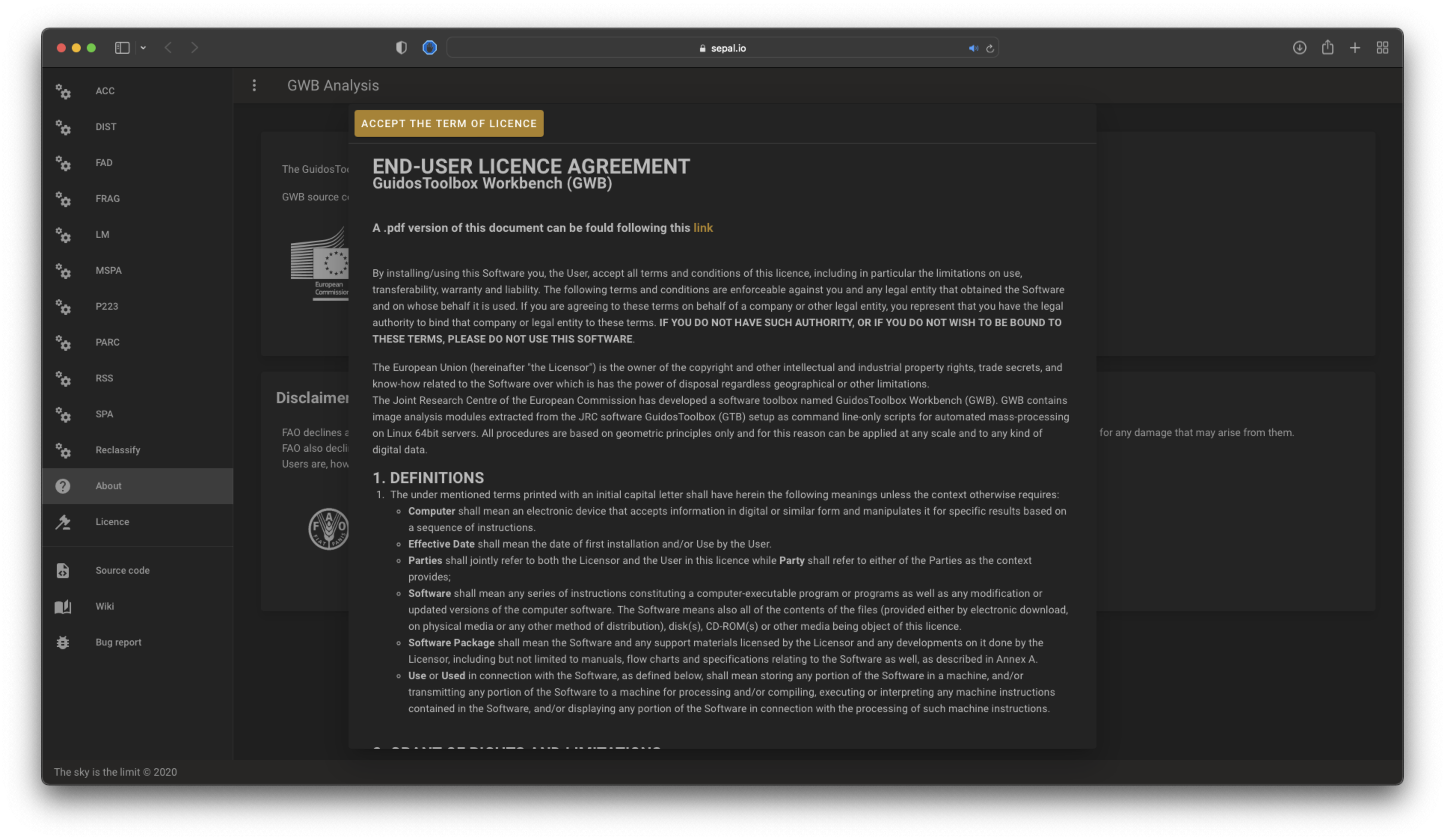Viewport: 1445px width, 840px height.
Task: Click the Bug report bug icon
Action: point(63,642)
